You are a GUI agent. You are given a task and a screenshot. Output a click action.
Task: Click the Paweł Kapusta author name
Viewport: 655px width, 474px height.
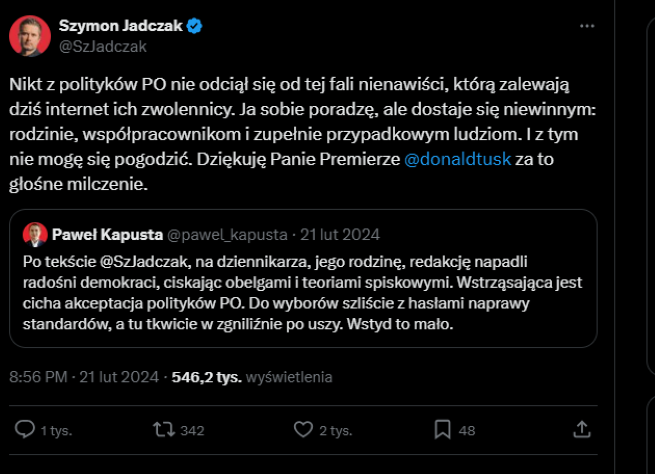pyautogui.click(x=107, y=235)
